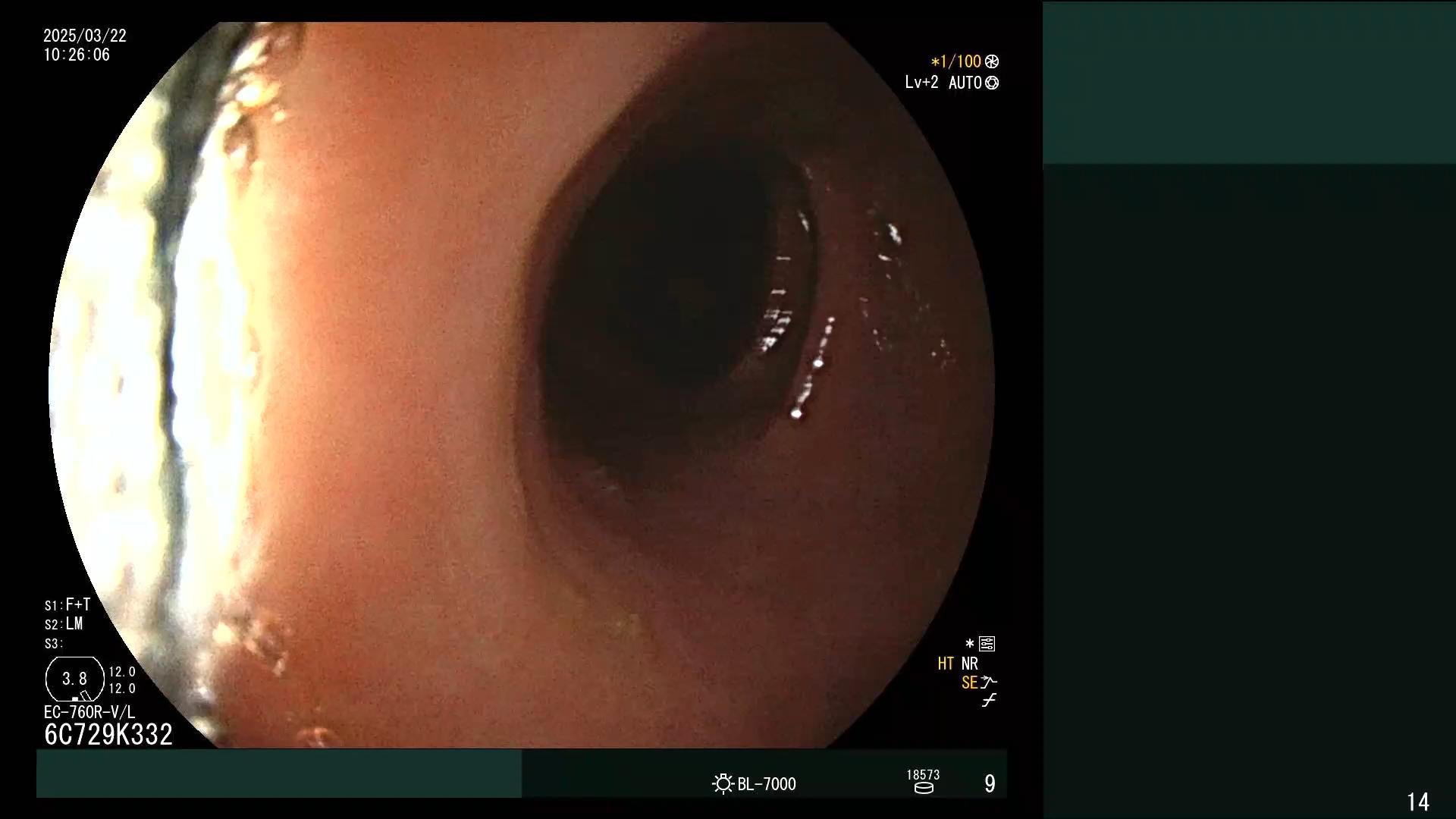
Task: Click the date 2025/03/22
Action: (x=85, y=36)
